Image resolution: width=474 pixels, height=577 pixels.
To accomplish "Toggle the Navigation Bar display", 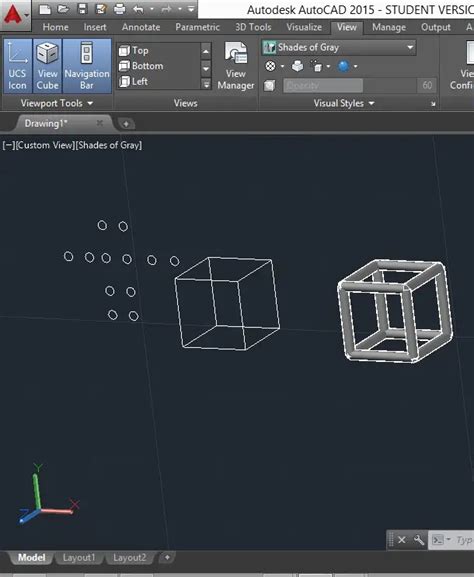I will 87,66.
